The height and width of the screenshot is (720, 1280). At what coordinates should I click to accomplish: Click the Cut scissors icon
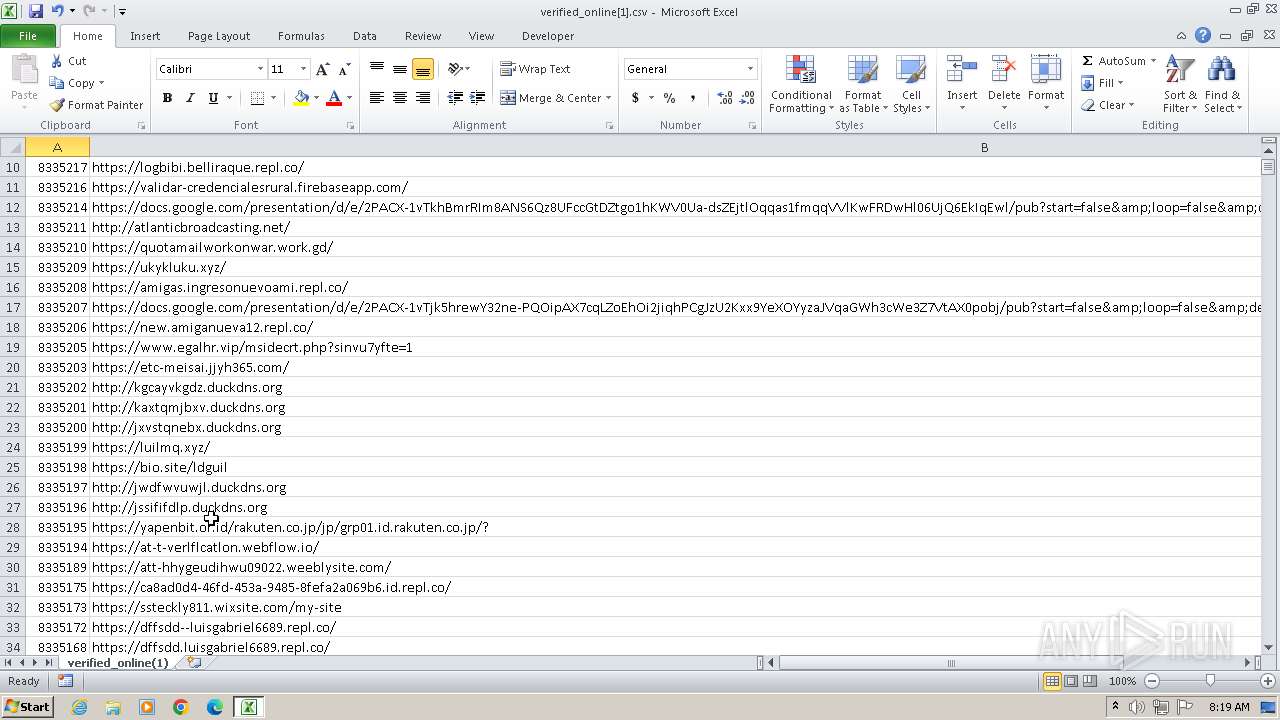coord(57,61)
